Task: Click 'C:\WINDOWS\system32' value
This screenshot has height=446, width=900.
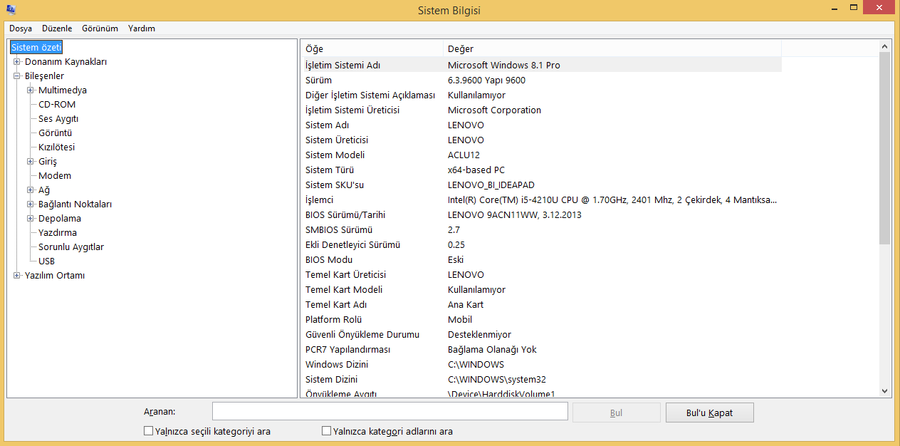Action: coord(495,379)
